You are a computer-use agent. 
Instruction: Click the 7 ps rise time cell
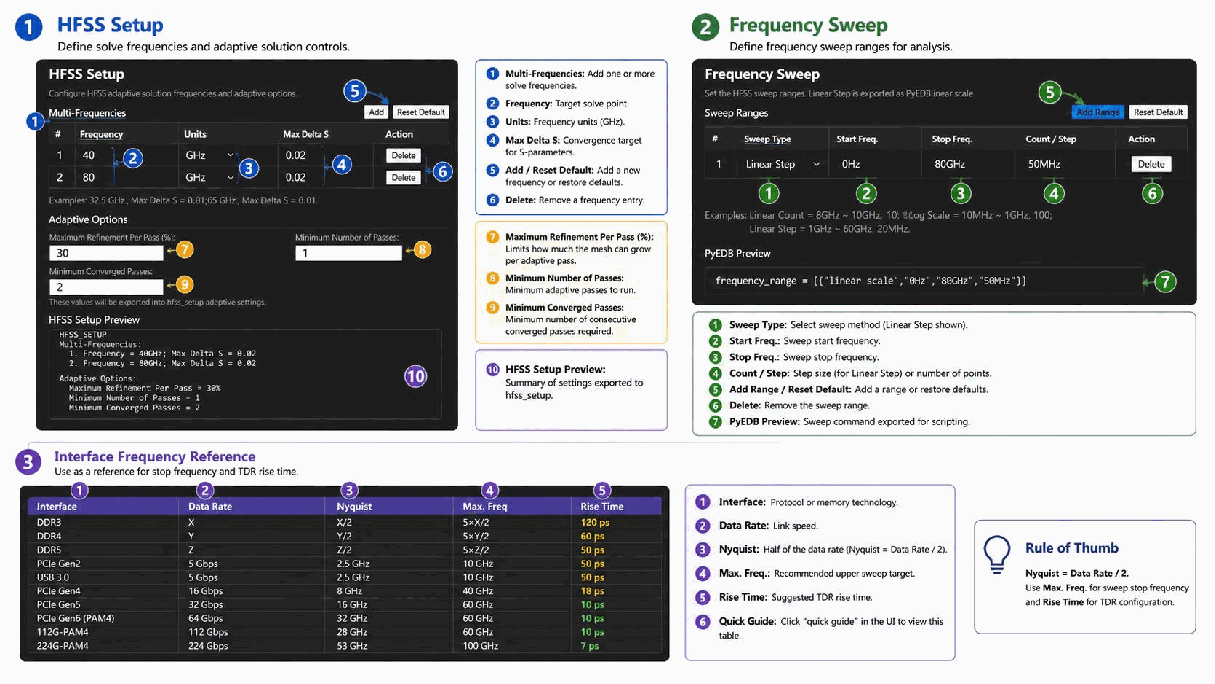(590, 646)
